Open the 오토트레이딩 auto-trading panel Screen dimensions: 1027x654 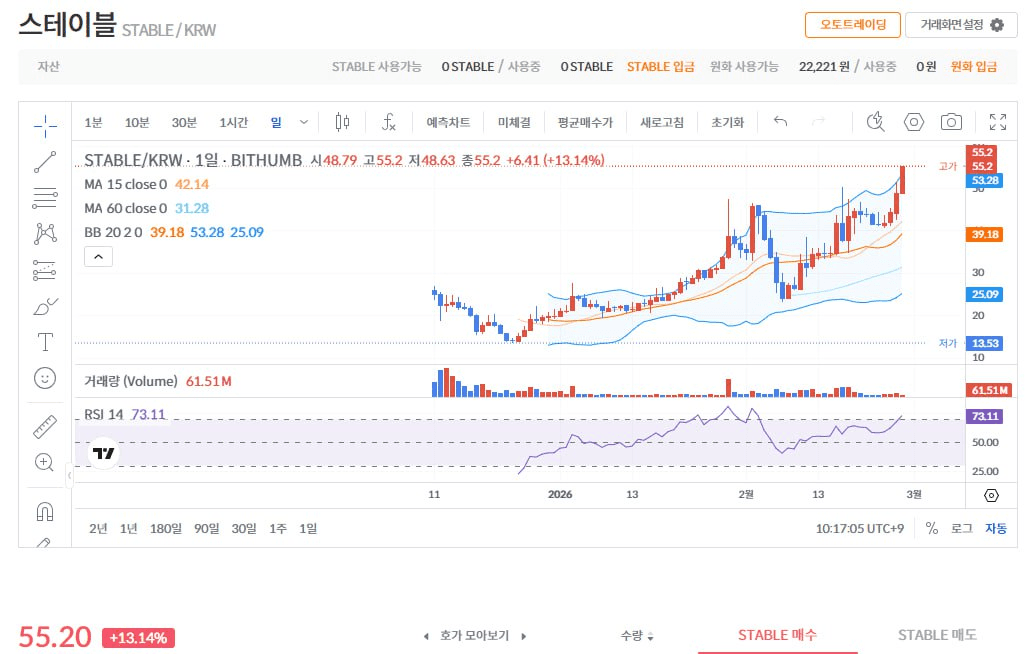click(x=852, y=24)
